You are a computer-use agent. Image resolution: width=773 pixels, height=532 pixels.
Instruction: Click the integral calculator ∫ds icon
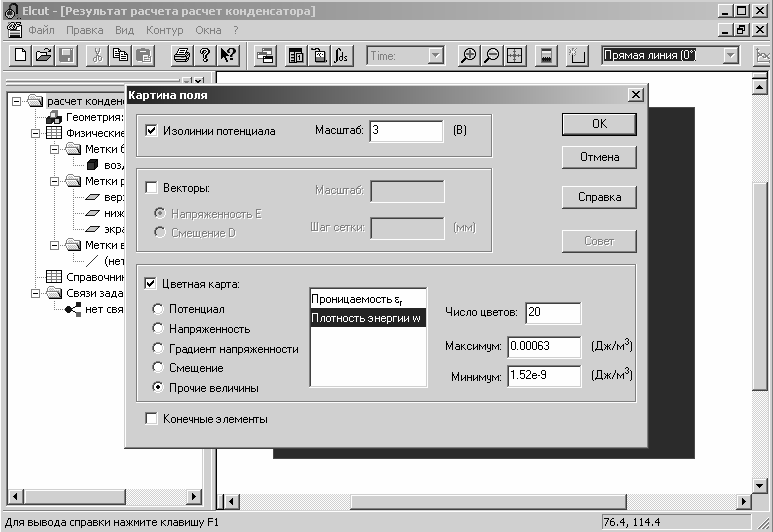[x=342, y=55]
